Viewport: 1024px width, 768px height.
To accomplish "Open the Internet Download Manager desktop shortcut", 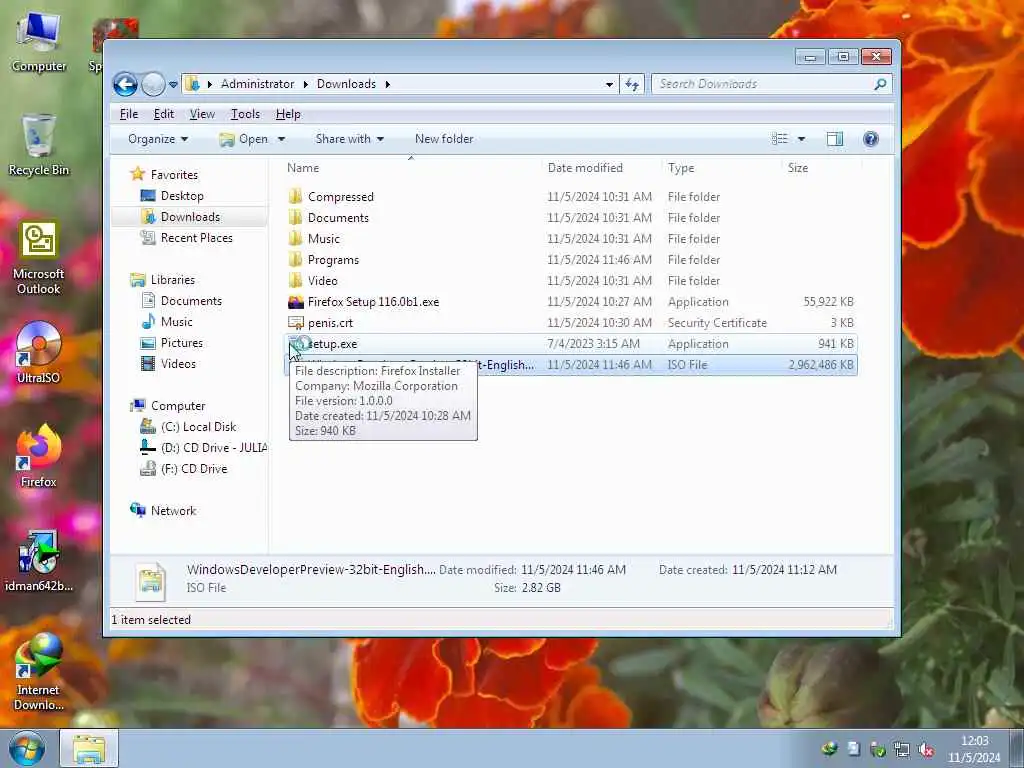I will (x=39, y=671).
